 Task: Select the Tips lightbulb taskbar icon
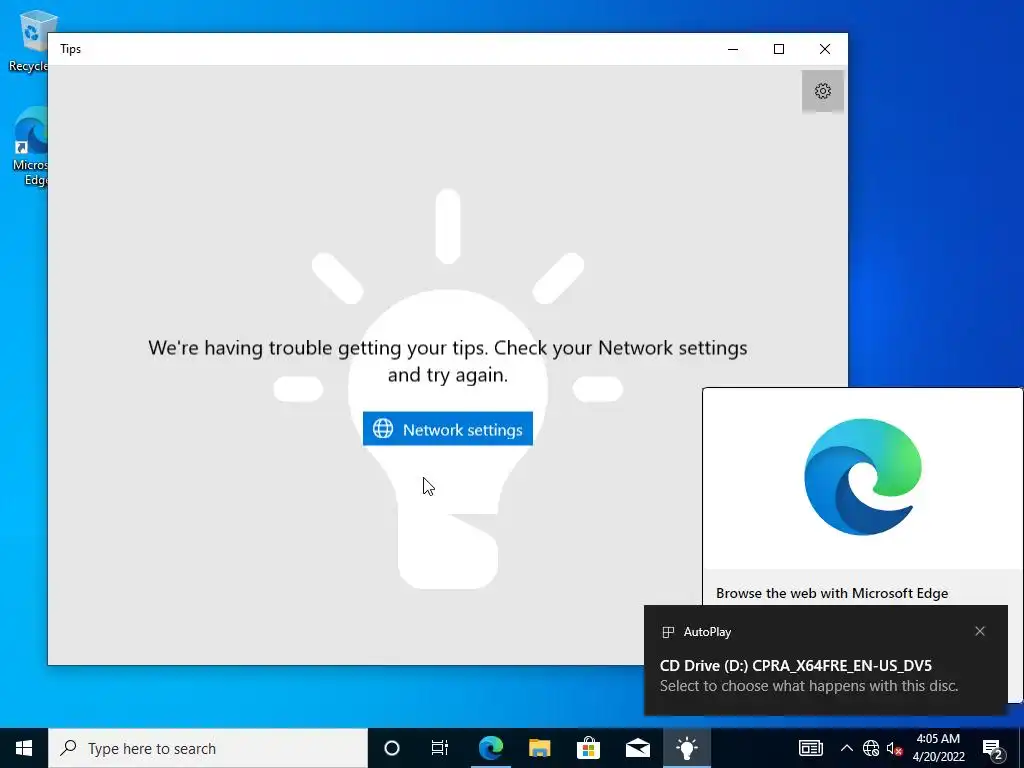click(686, 748)
